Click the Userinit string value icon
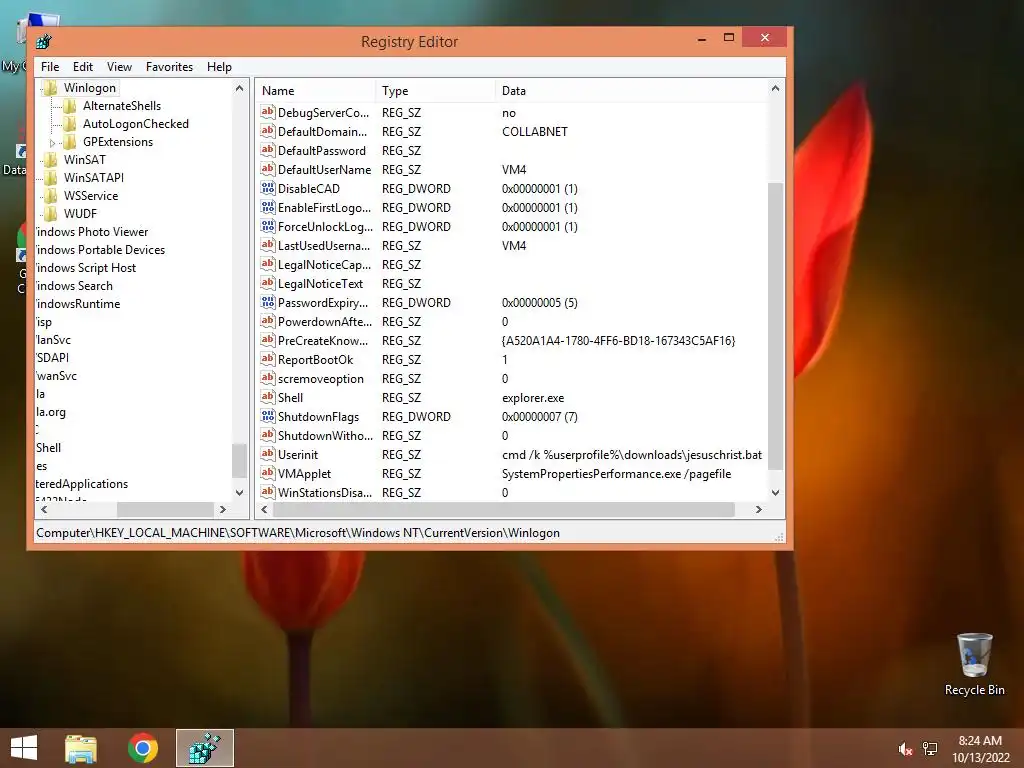The image size is (1024, 768). [268, 453]
